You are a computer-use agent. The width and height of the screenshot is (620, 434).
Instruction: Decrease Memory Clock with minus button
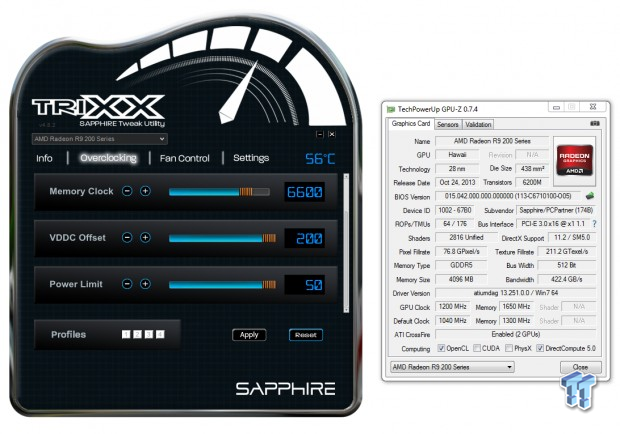[x=127, y=191]
